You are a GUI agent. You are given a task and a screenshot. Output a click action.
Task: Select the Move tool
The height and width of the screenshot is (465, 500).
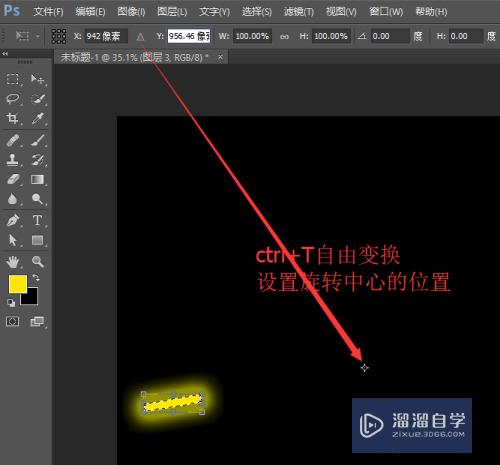[37, 79]
